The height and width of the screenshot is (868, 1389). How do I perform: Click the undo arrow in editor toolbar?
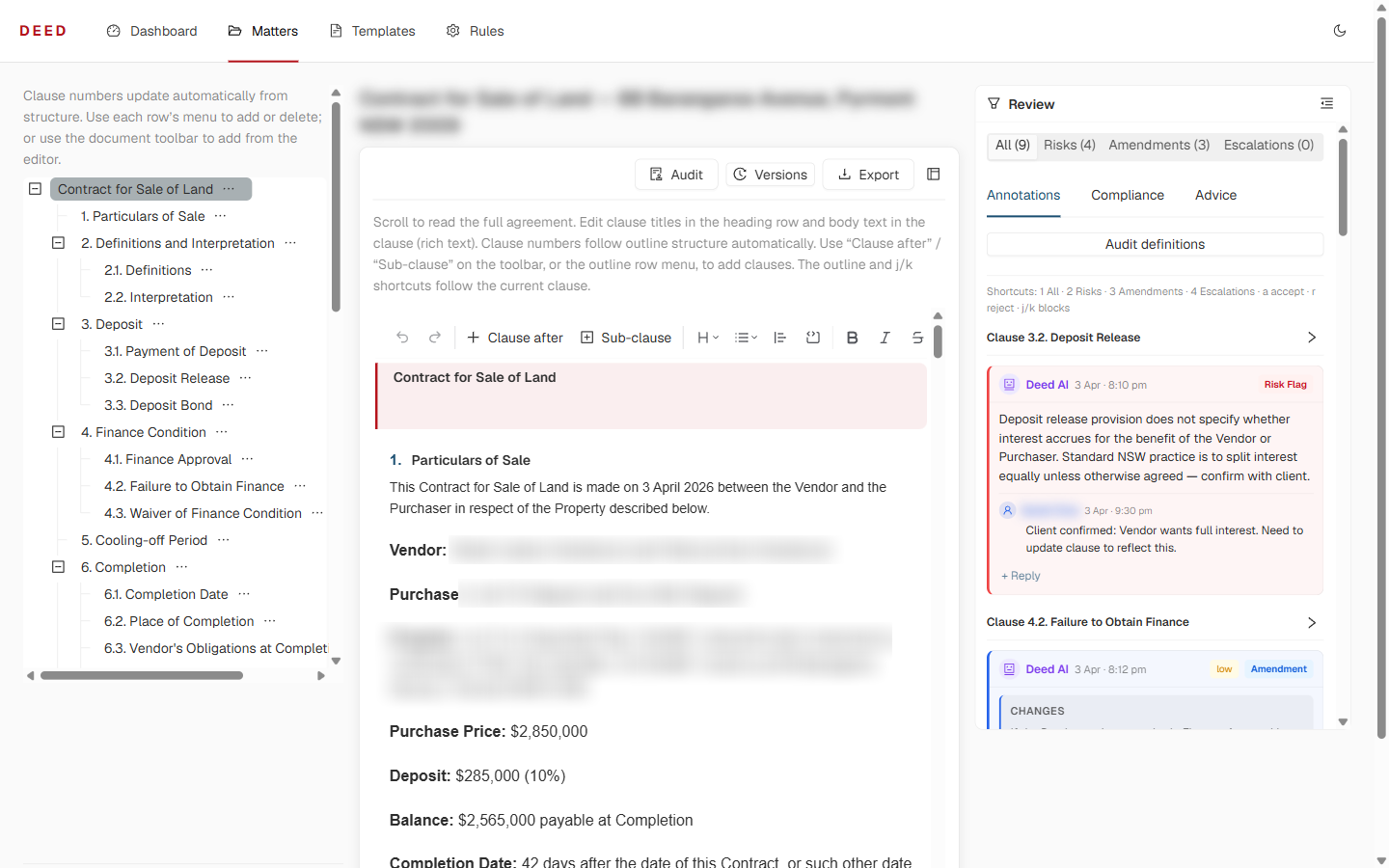point(402,338)
